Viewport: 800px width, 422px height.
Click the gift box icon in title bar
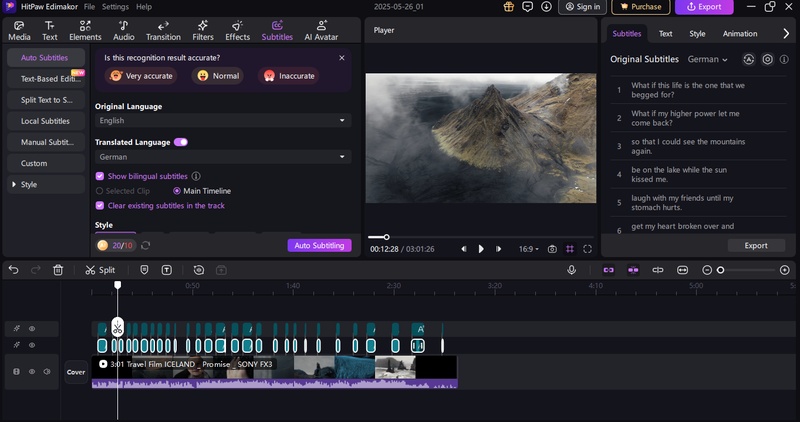[508, 7]
